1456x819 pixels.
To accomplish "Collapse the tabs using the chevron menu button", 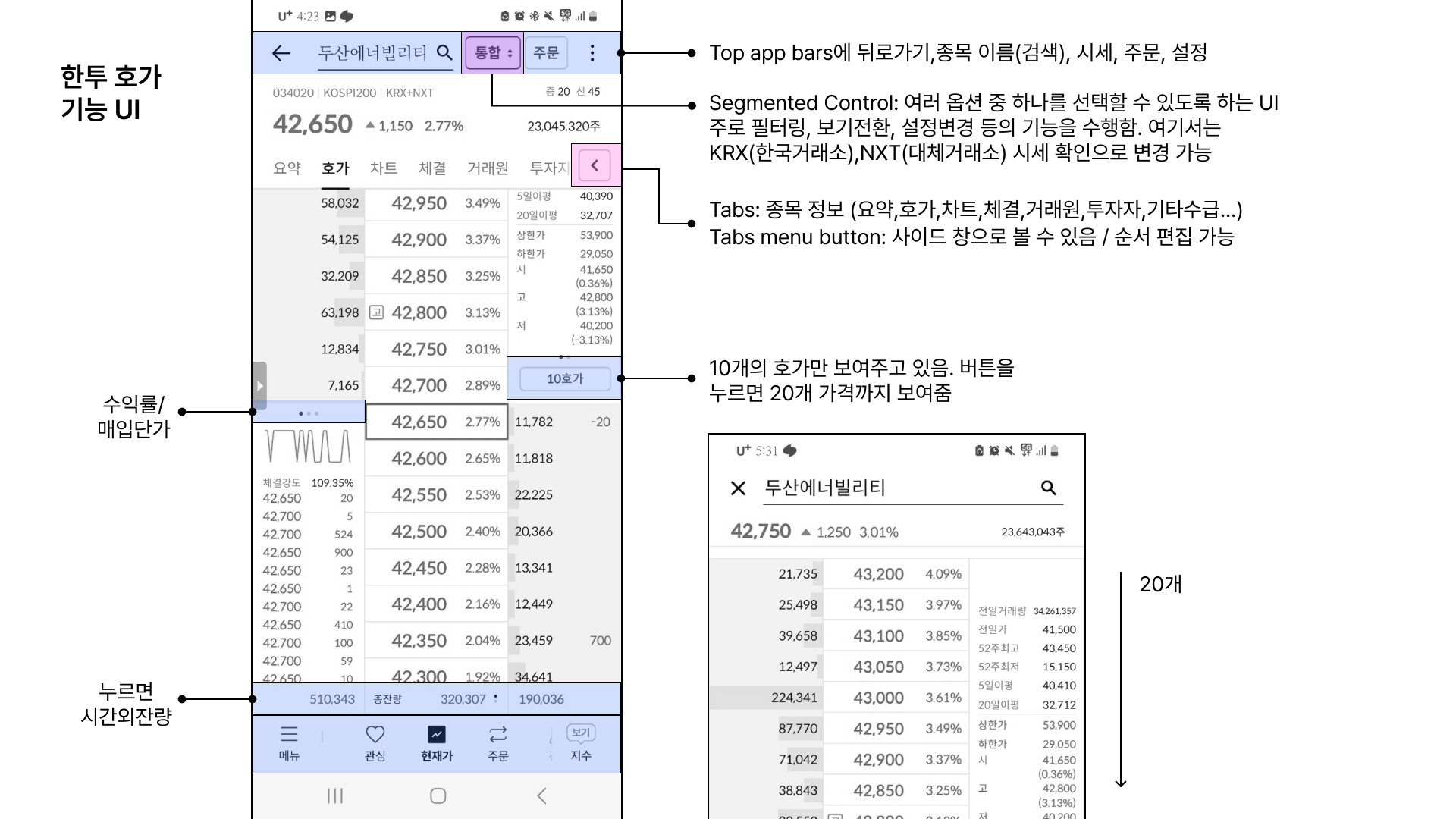I will [x=595, y=166].
